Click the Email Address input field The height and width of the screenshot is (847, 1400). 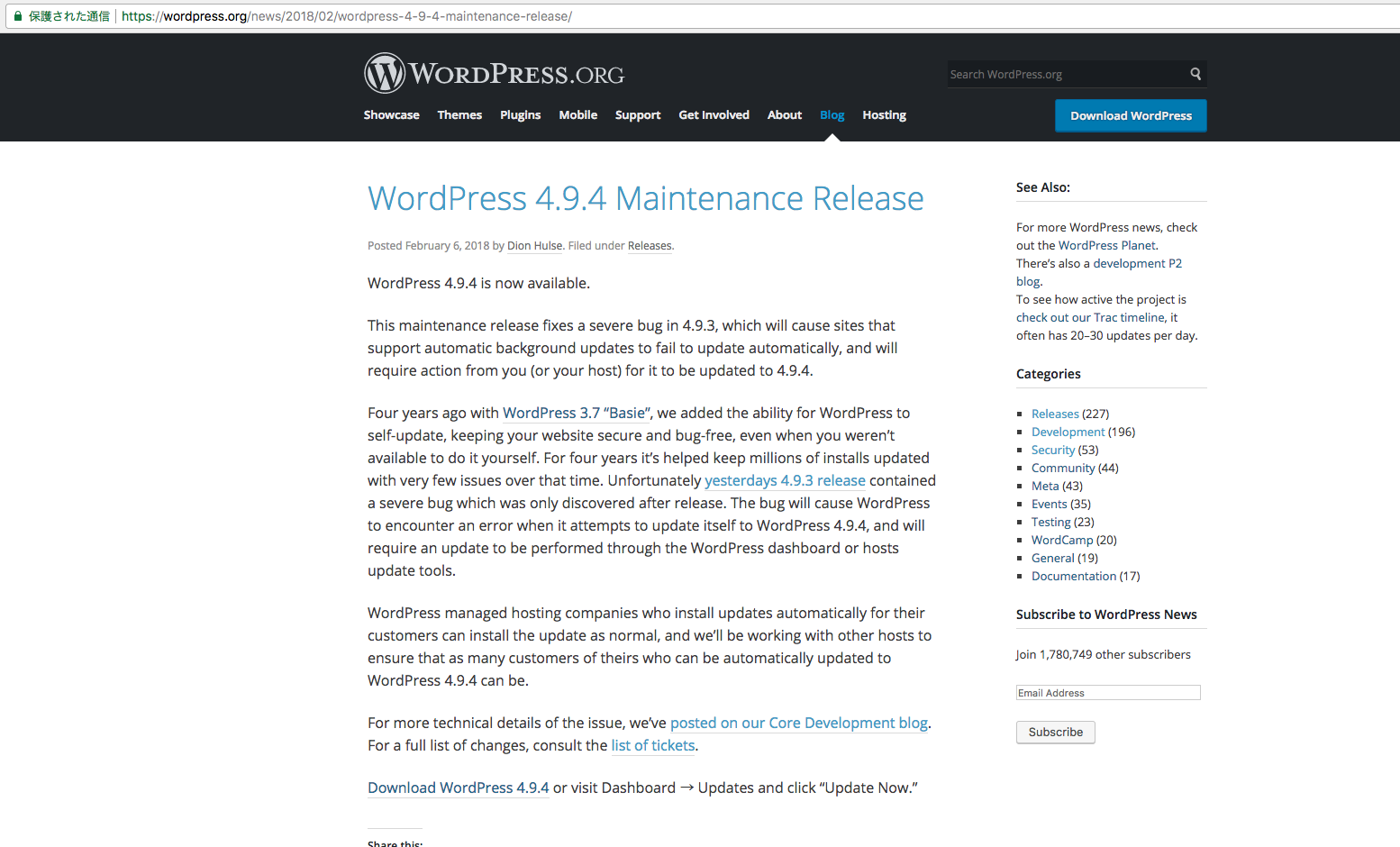(x=1108, y=693)
